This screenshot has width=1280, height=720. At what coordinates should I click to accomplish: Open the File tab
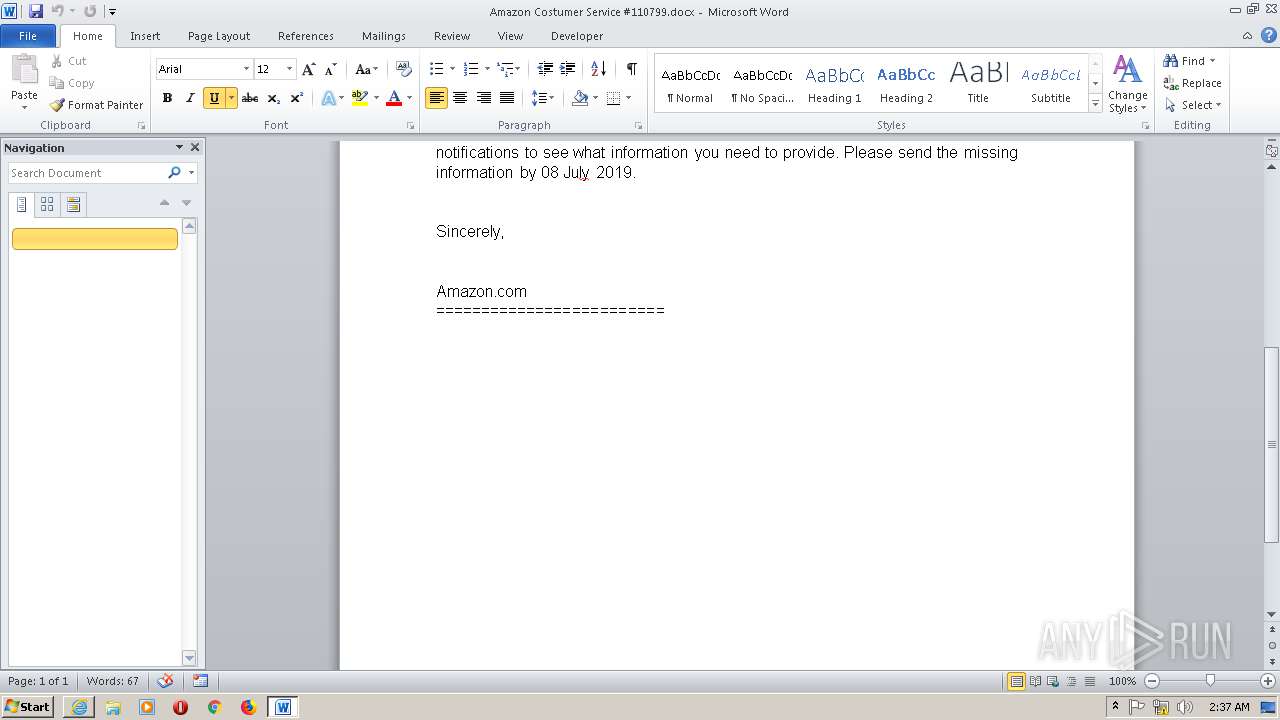coord(28,36)
